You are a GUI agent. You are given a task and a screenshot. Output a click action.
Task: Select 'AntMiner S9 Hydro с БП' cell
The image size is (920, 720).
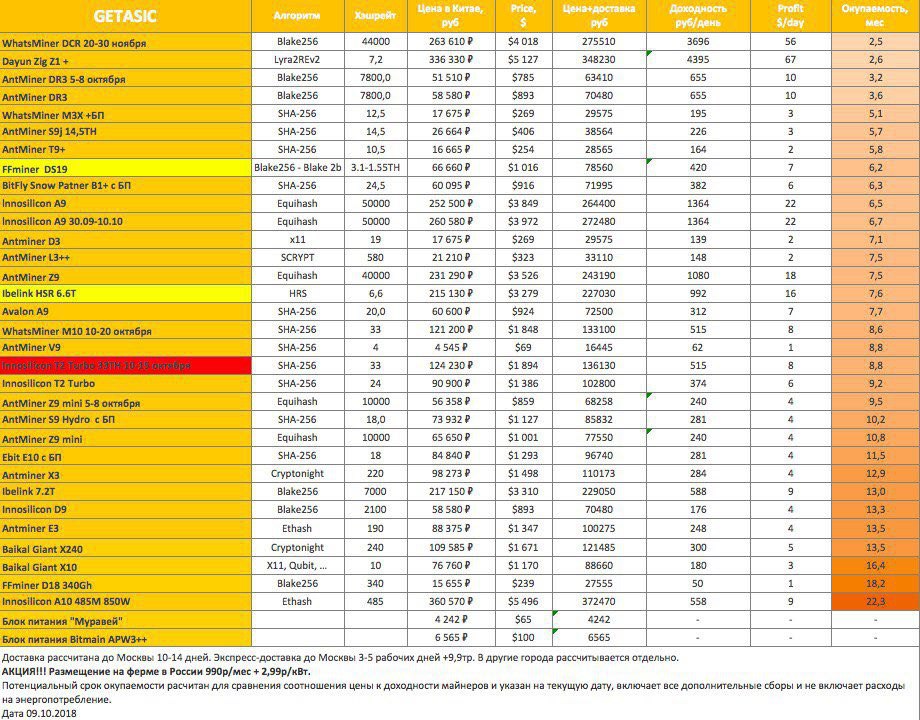tap(126, 420)
